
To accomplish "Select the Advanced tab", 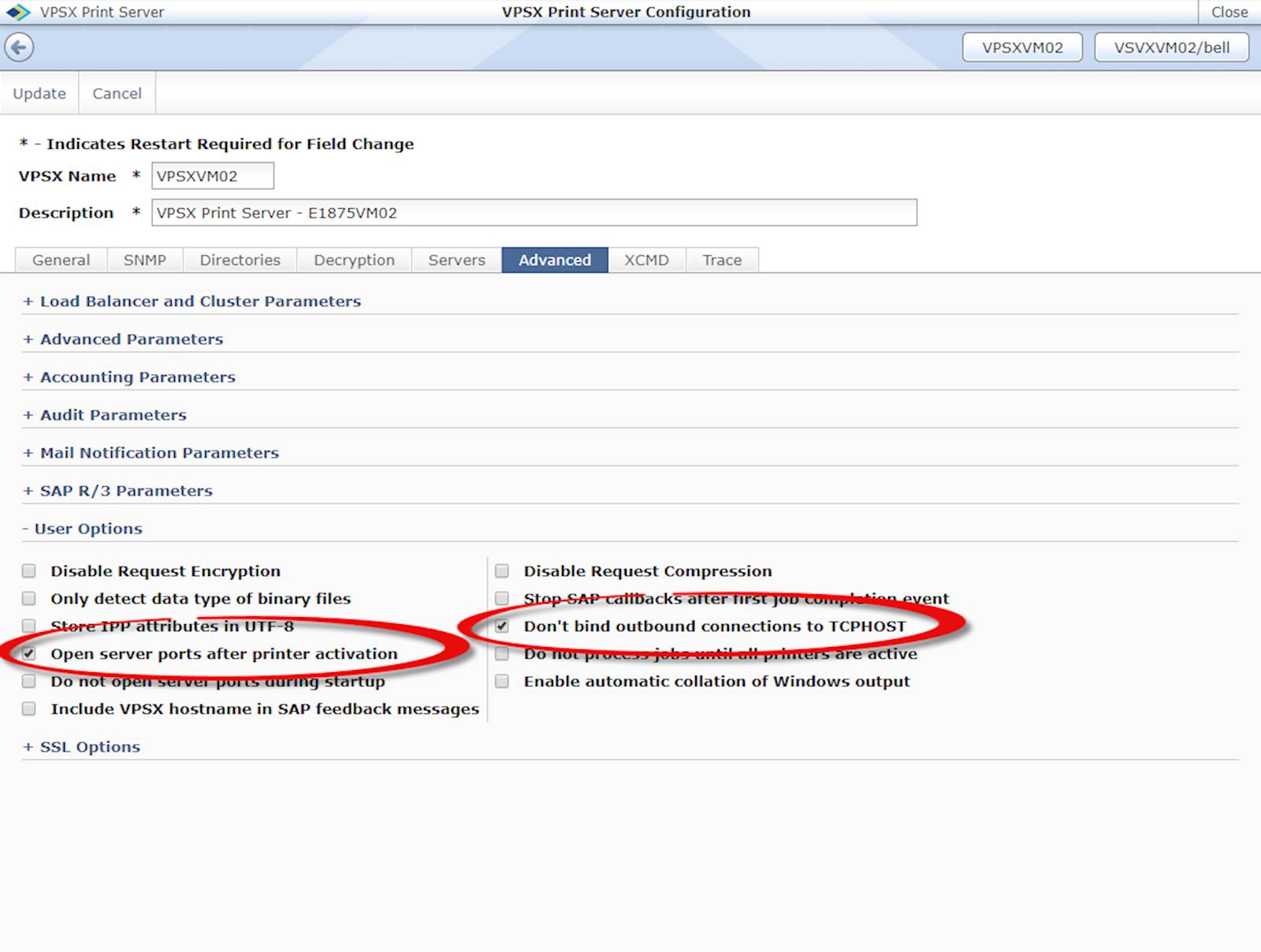I will click(x=555, y=260).
